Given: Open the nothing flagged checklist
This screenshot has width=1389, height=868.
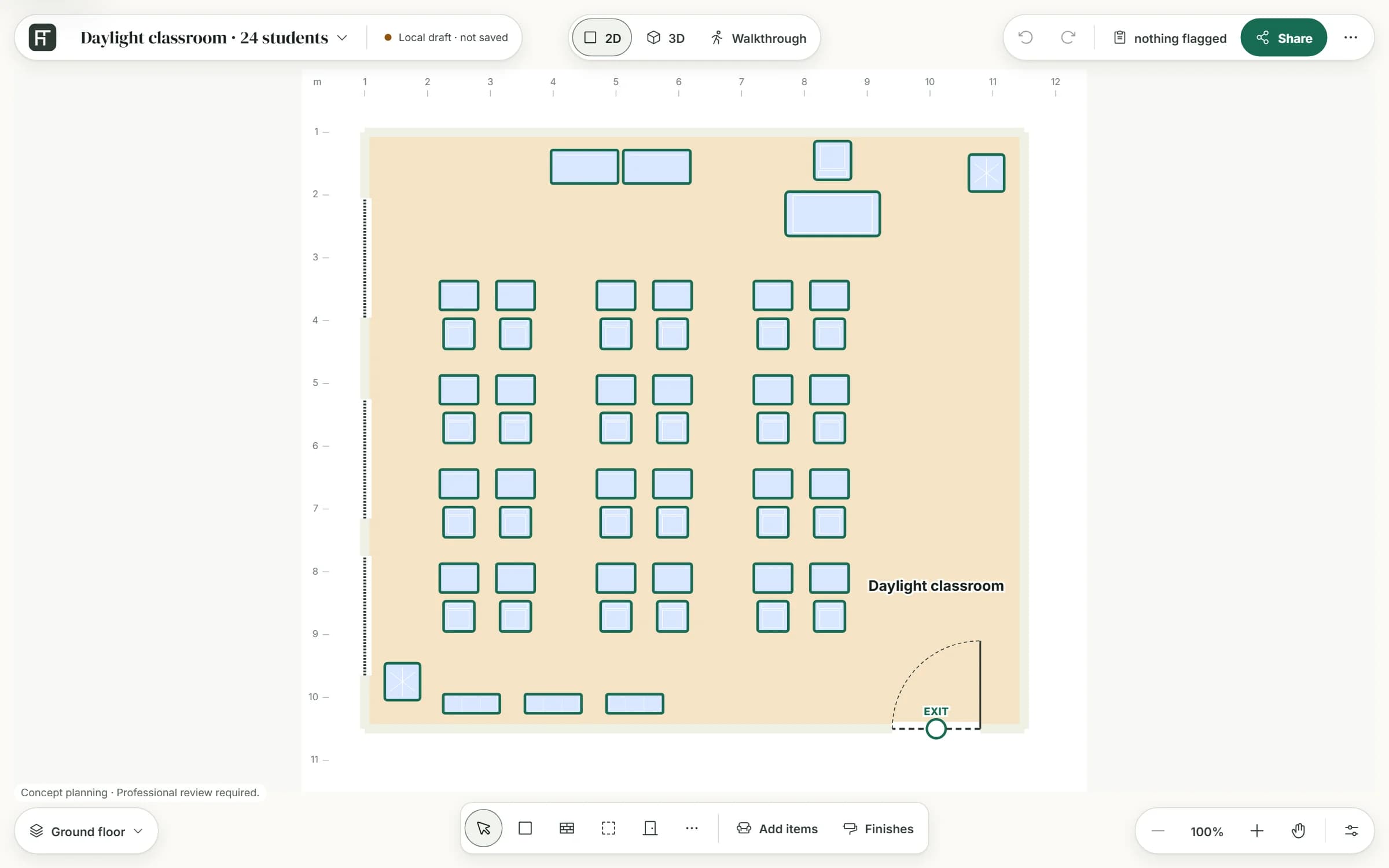Looking at the screenshot, I should coord(1170,38).
